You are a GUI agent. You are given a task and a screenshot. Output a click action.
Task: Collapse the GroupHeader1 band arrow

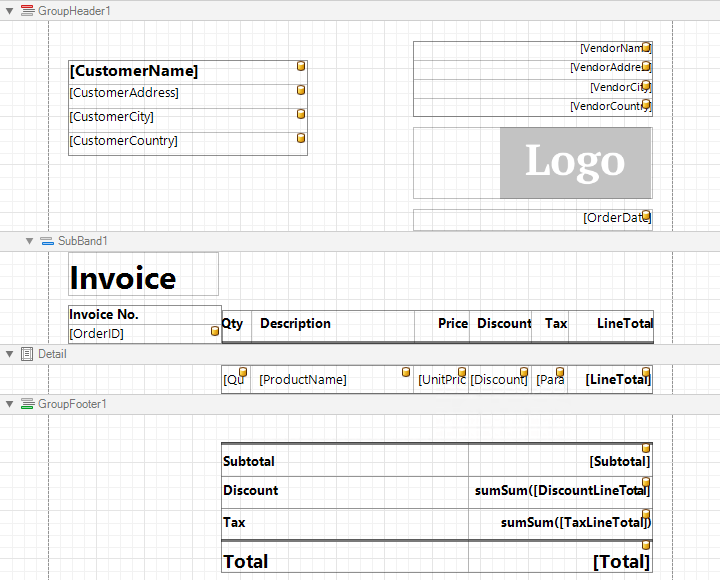pos(9,10)
